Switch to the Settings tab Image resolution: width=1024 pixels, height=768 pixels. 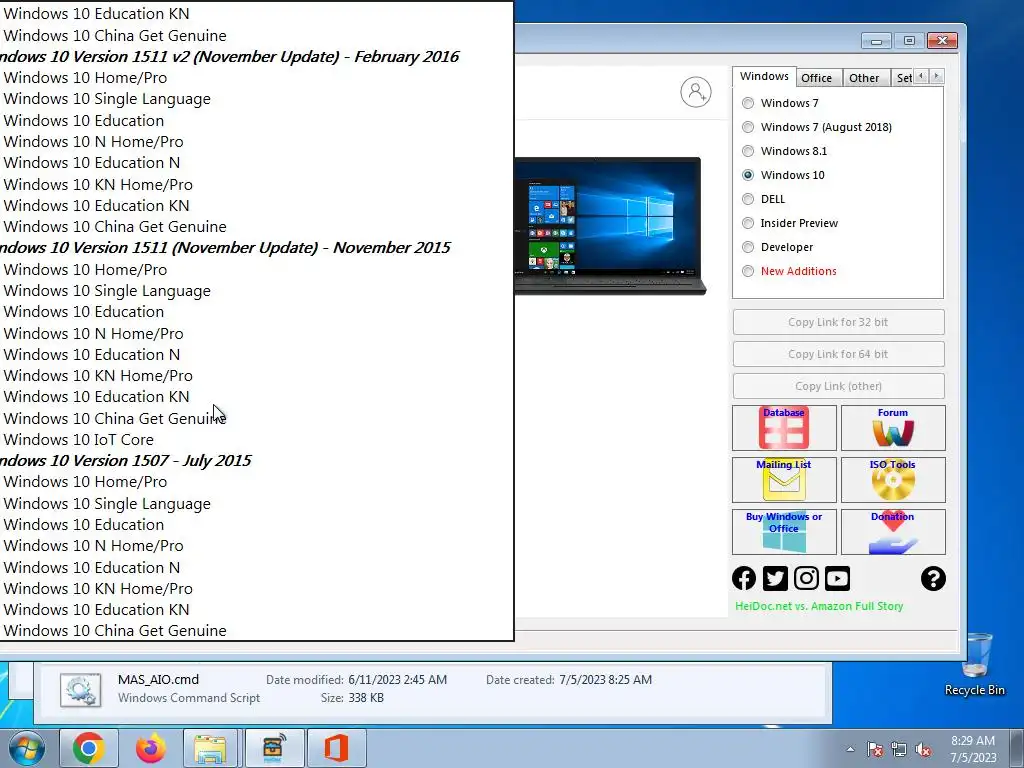tap(904, 78)
